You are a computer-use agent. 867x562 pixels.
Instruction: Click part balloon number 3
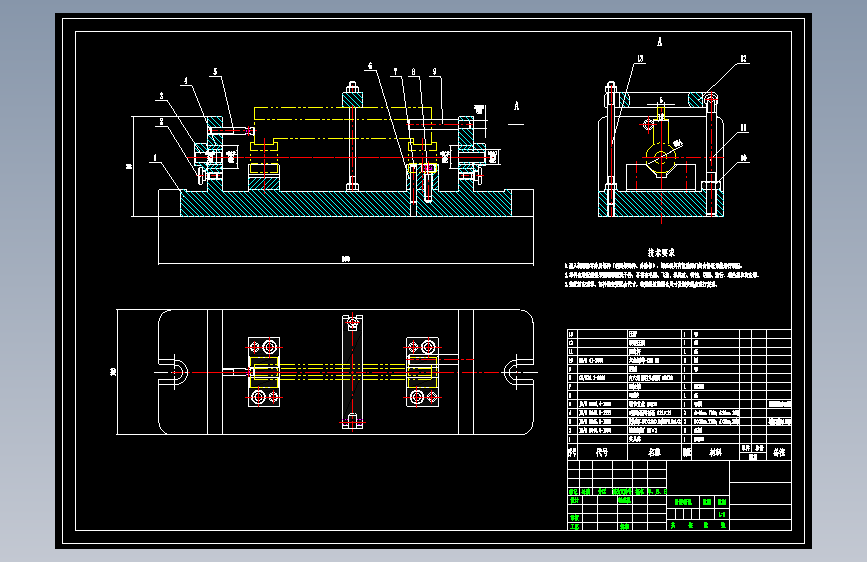(x=161, y=96)
